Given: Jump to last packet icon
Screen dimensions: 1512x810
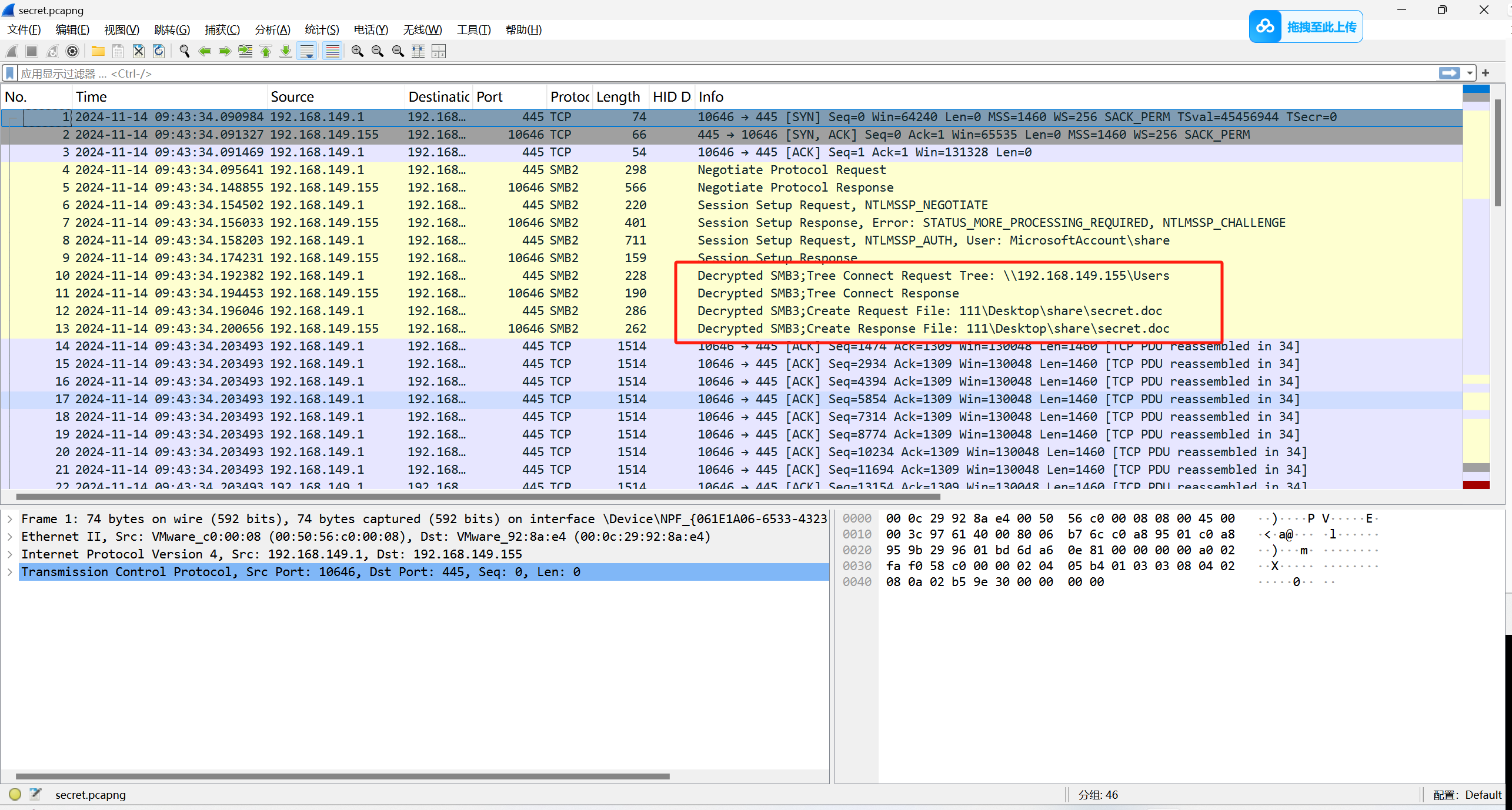Looking at the screenshot, I should click(x=286, y=52).
